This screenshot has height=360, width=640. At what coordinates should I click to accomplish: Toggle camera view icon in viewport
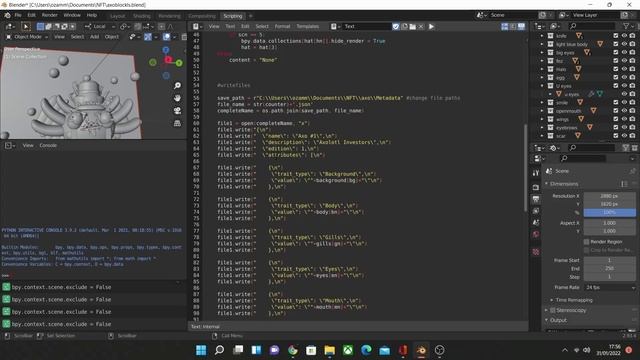click(177, 111)
